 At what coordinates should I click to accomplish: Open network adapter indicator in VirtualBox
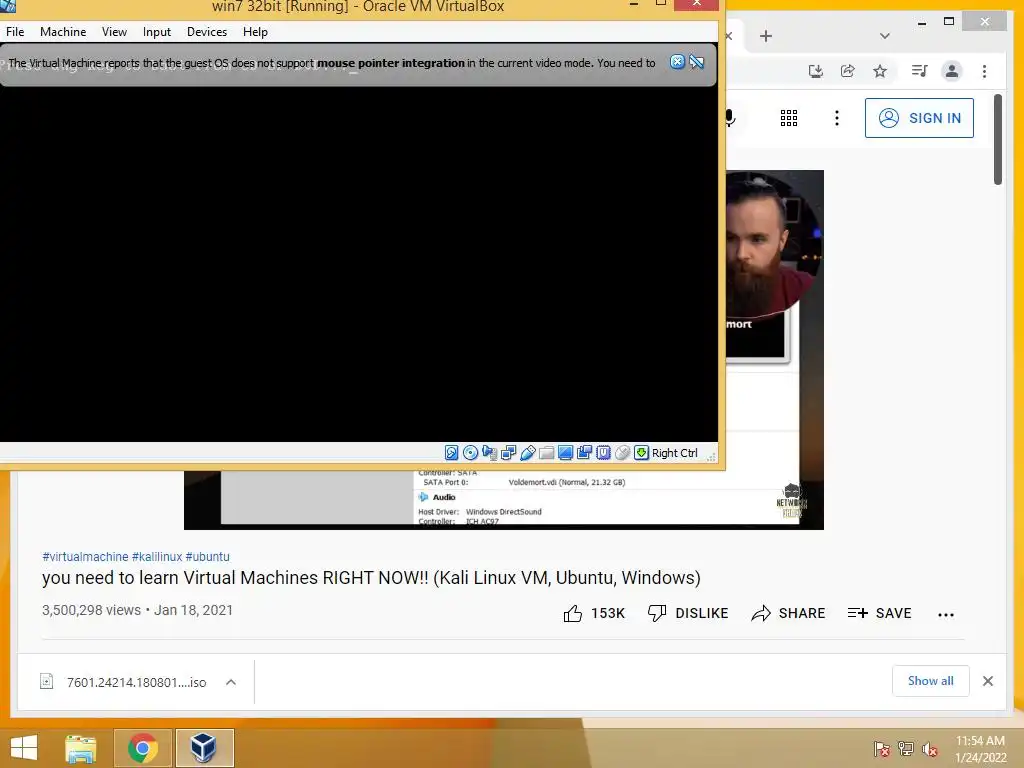pyautogui.click(x=508, y=453)
